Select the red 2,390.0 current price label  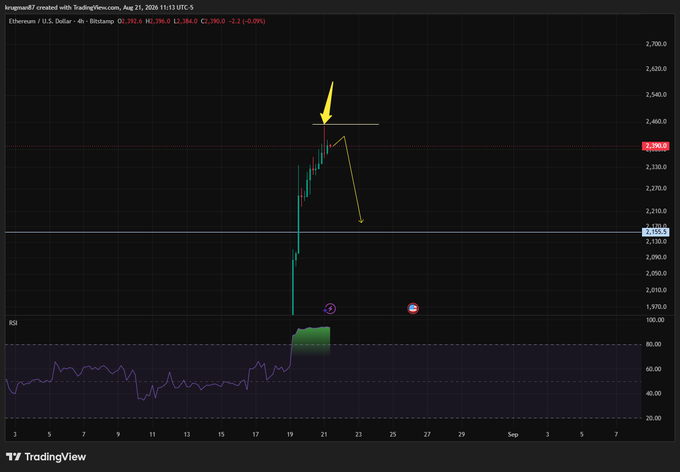click(x=655, y=146)
